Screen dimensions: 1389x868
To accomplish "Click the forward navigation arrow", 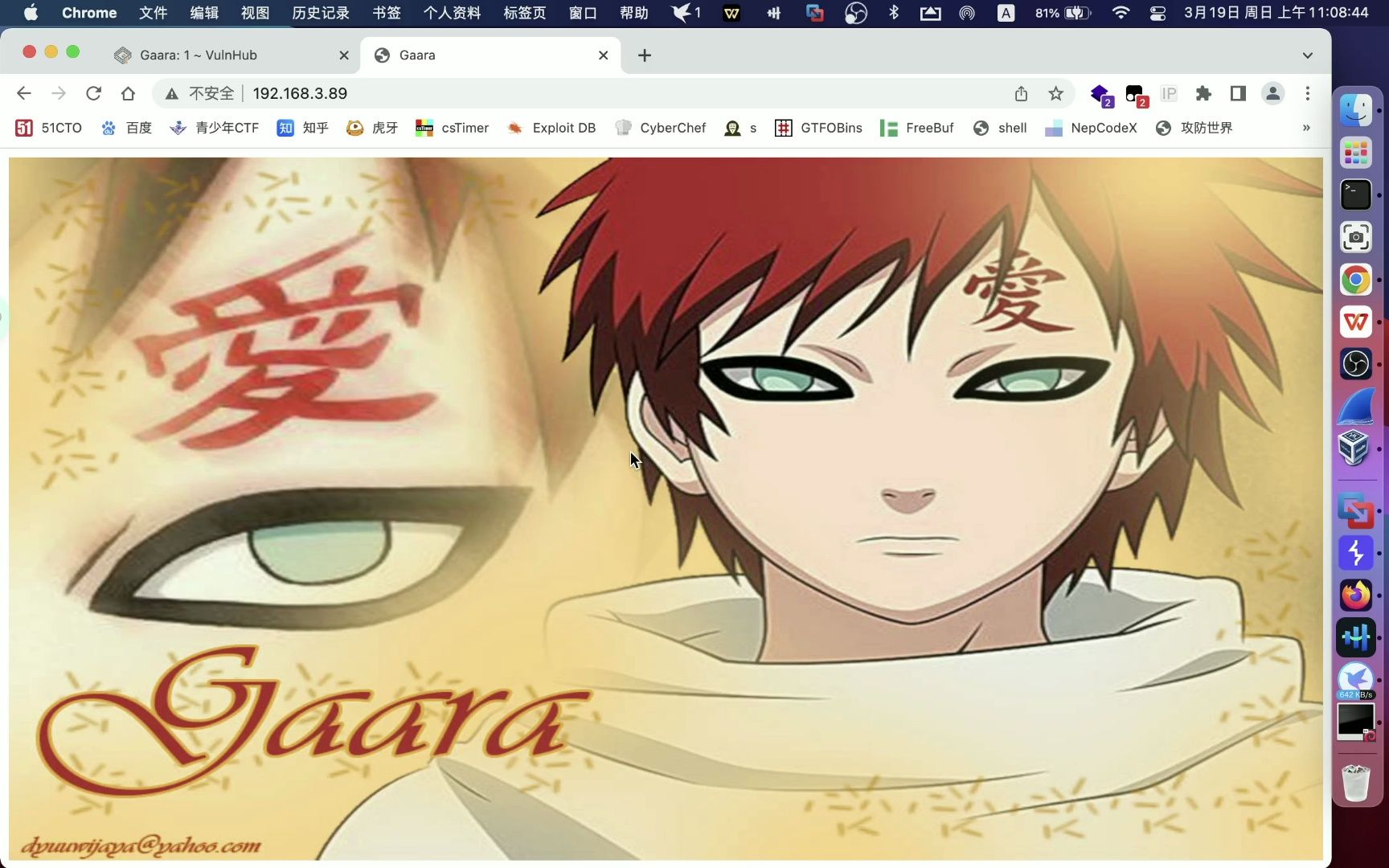I will pos(59,93).
